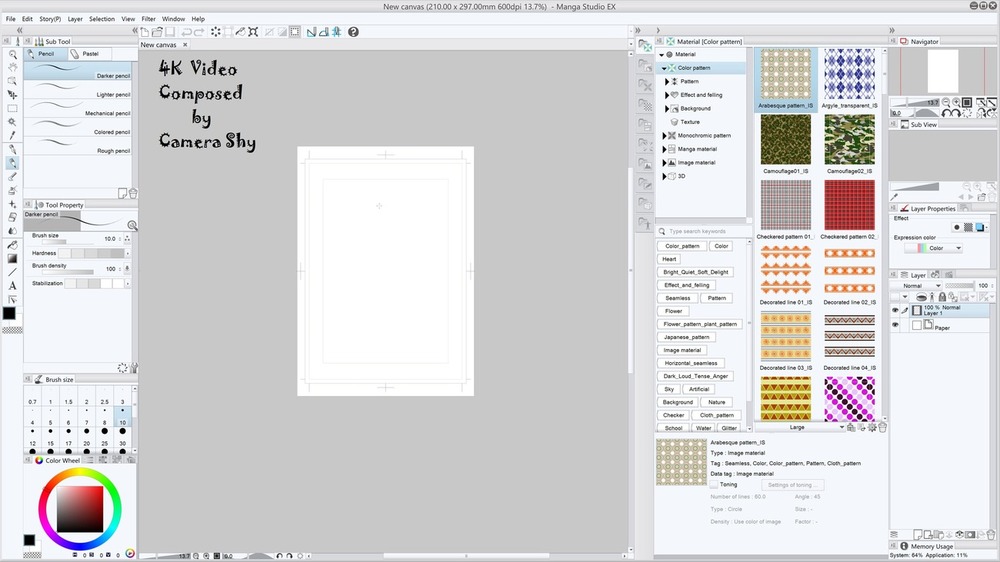Select the New canvas document tab
This screenshot has height=562, width=1000.
158,45
